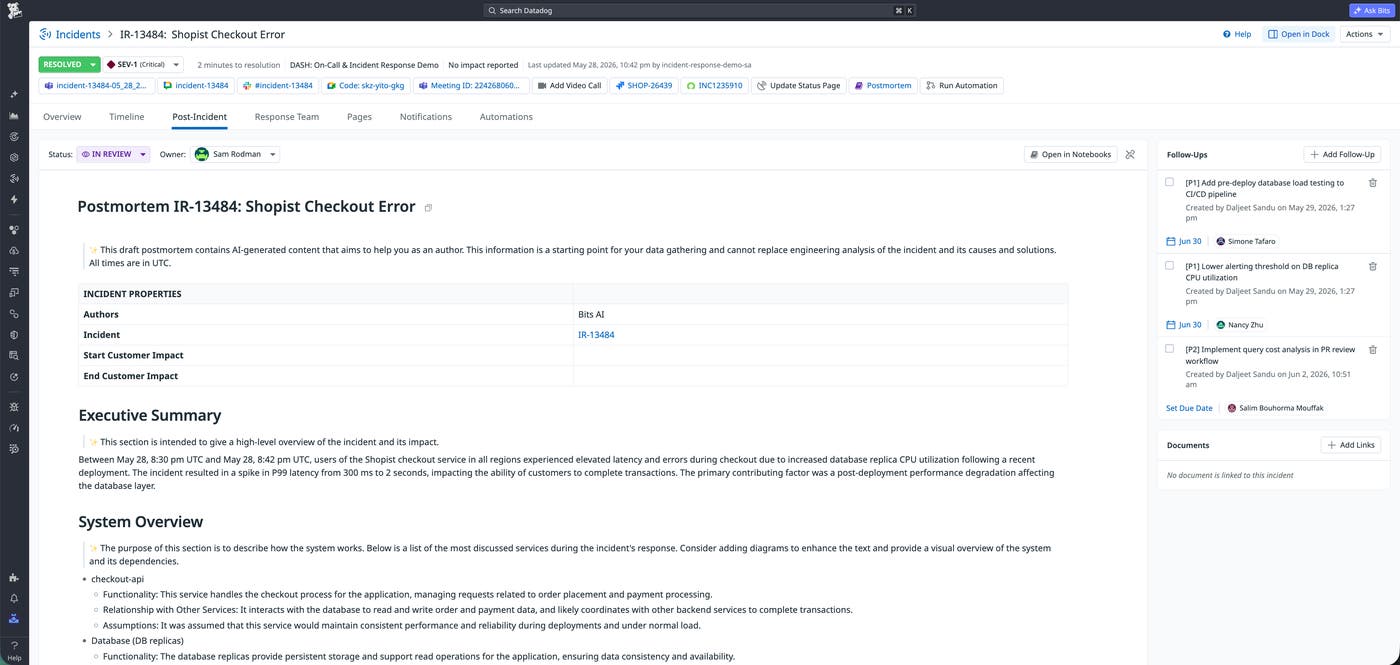
Task: Switch to the Notifications tab
Action: tap(426, 117)
